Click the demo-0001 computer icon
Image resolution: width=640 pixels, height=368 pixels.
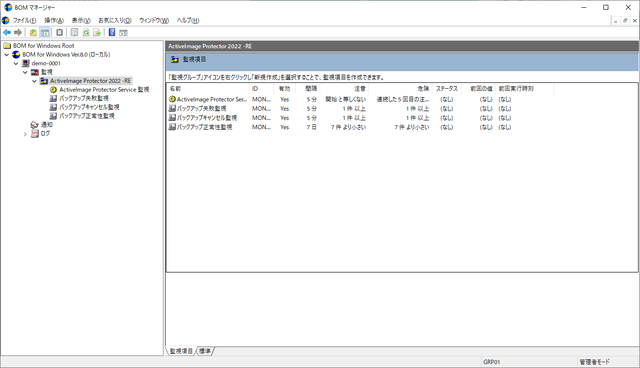(x=26, y=63)
